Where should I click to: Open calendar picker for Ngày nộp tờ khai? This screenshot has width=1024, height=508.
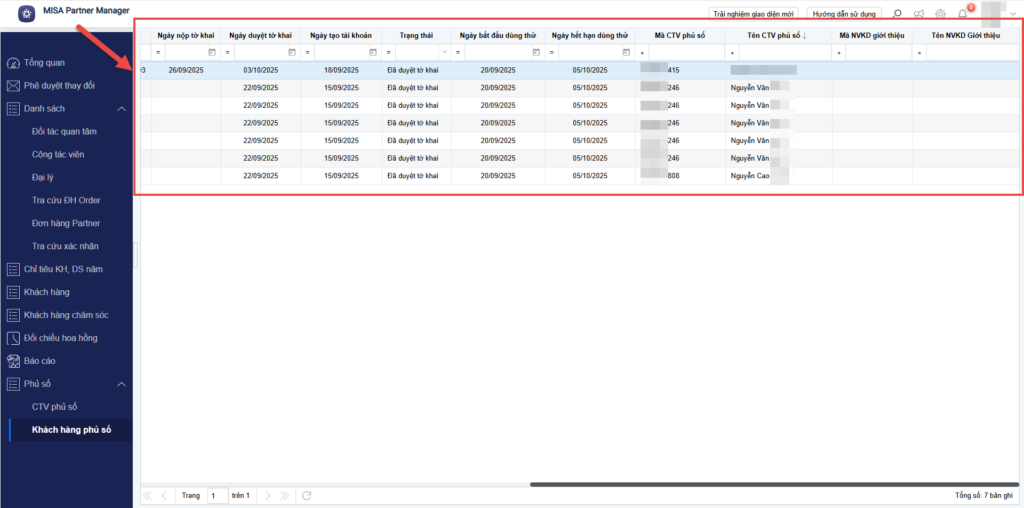(211, 52)
